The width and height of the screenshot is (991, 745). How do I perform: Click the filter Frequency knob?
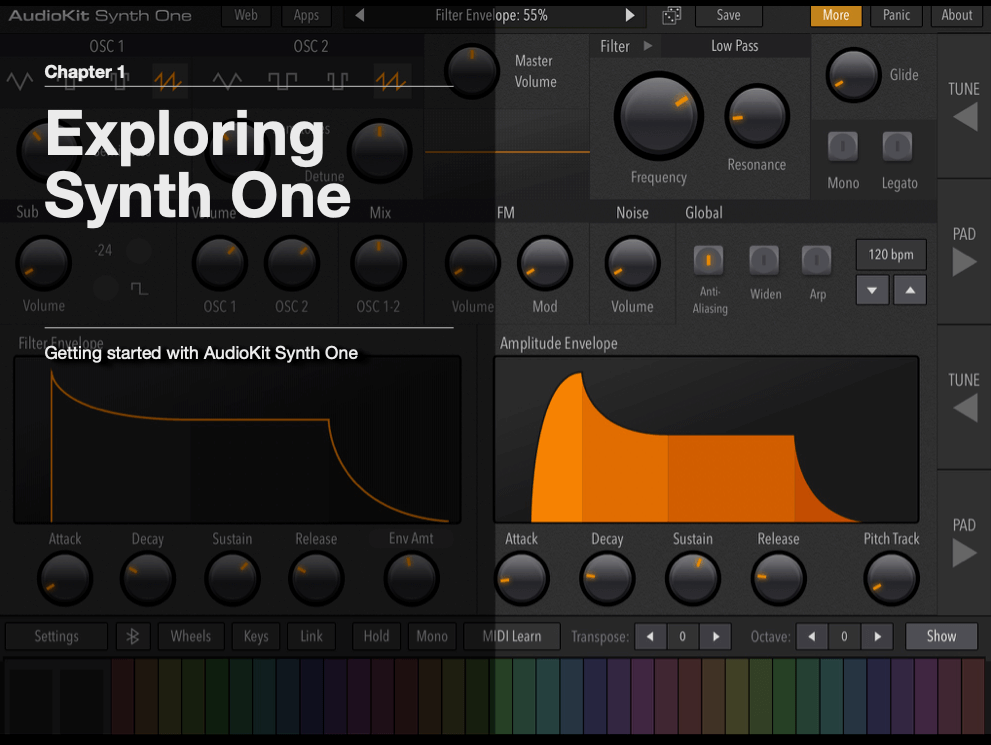[x=659, y=116]
